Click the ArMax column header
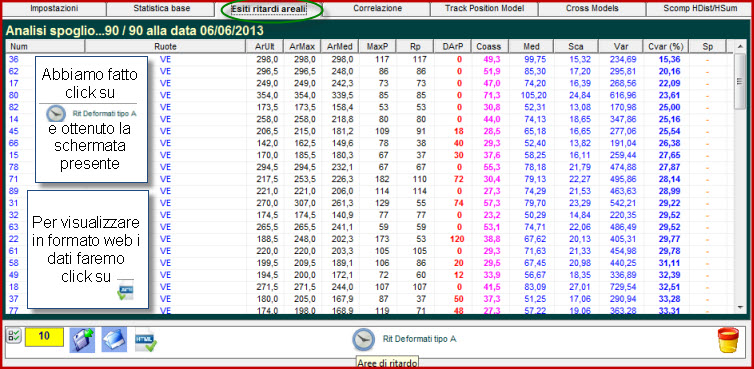The height and width of the screenshot is (369, 754). point(302,47)
